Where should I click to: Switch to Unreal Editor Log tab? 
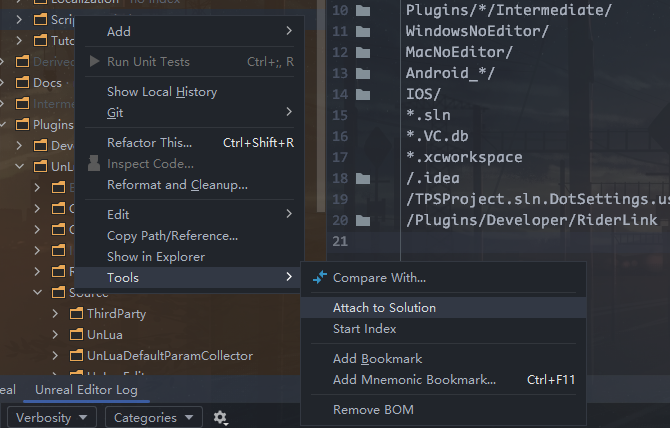[x=86, y=390]
